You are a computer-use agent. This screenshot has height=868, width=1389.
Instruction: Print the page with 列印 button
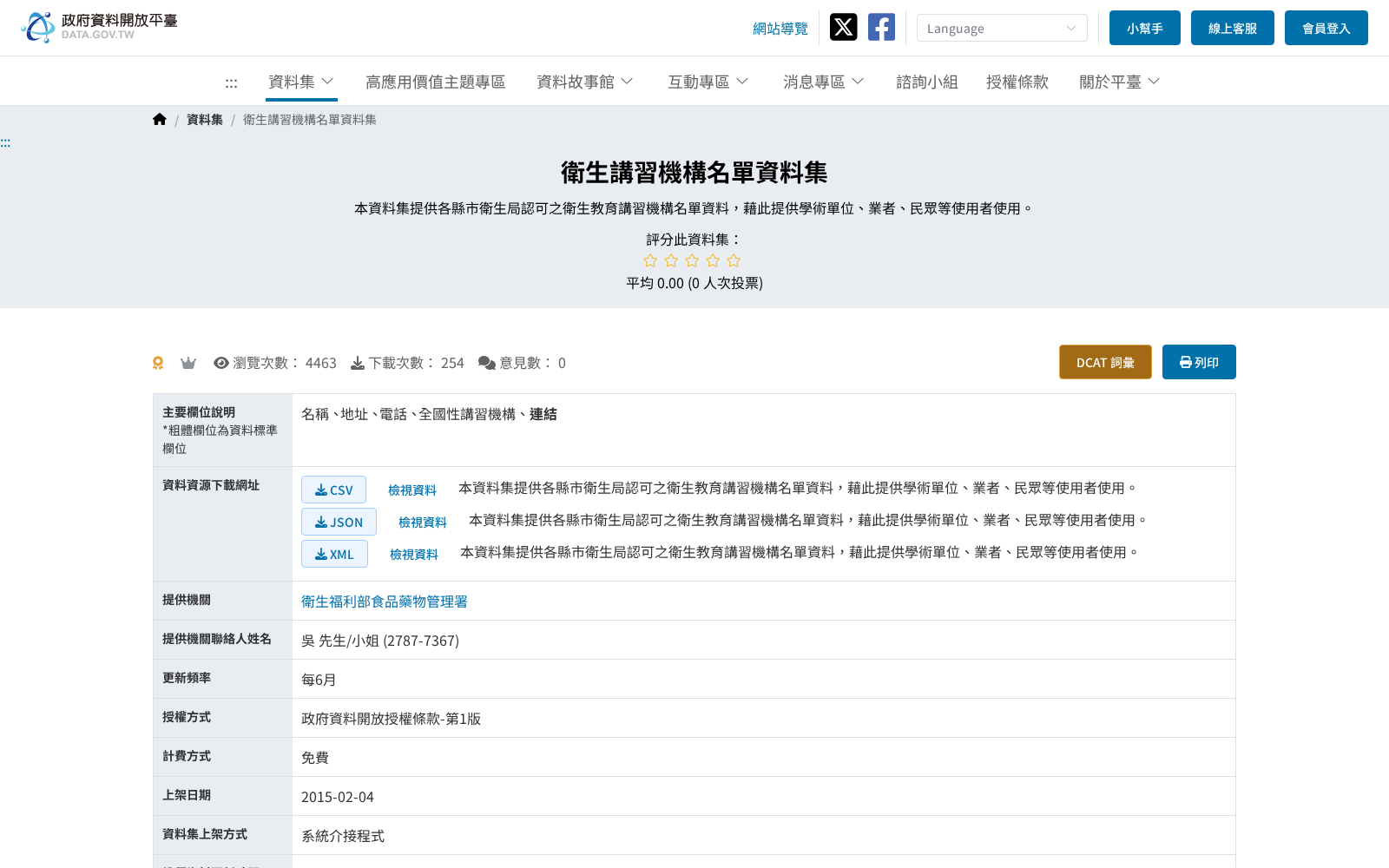[1199, 362]
